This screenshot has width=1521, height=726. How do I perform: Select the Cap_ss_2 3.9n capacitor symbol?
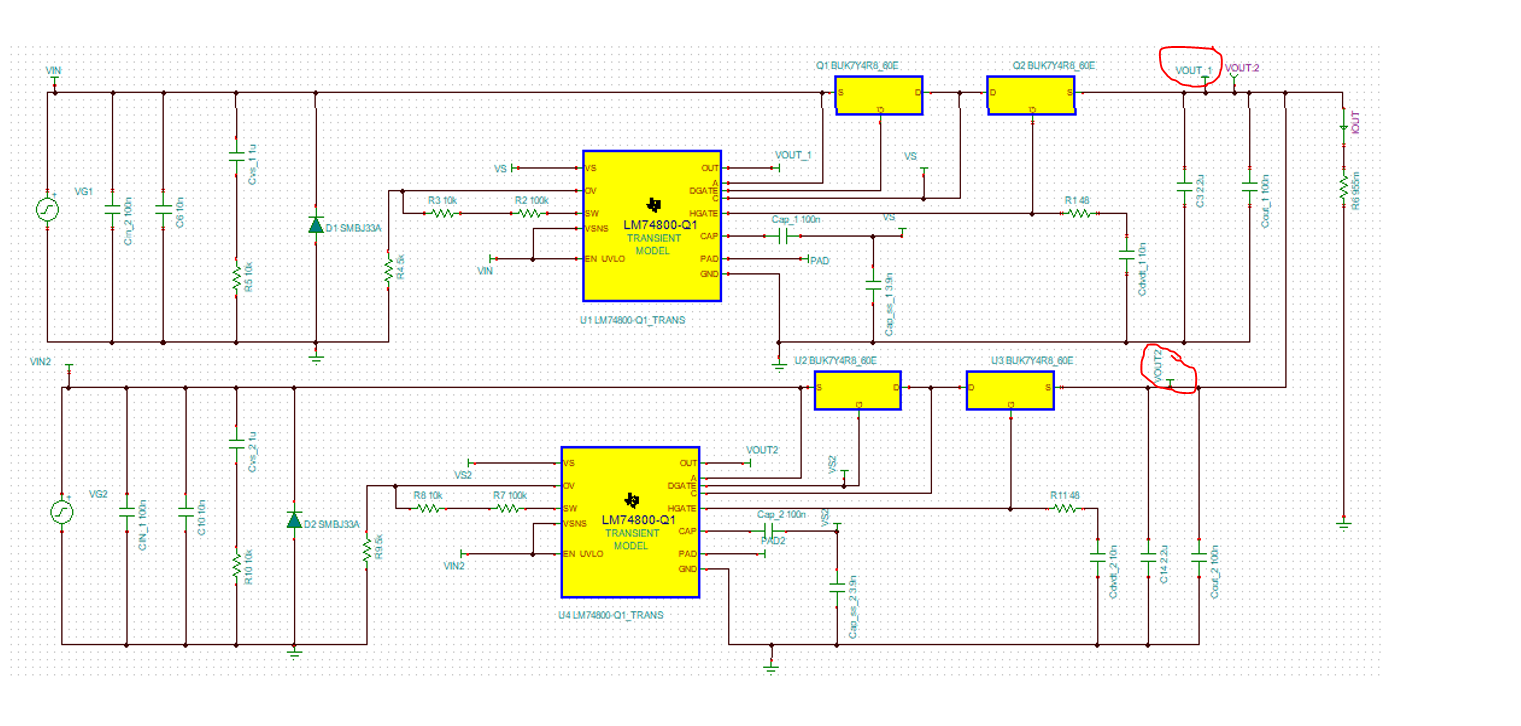coord(837,589)
